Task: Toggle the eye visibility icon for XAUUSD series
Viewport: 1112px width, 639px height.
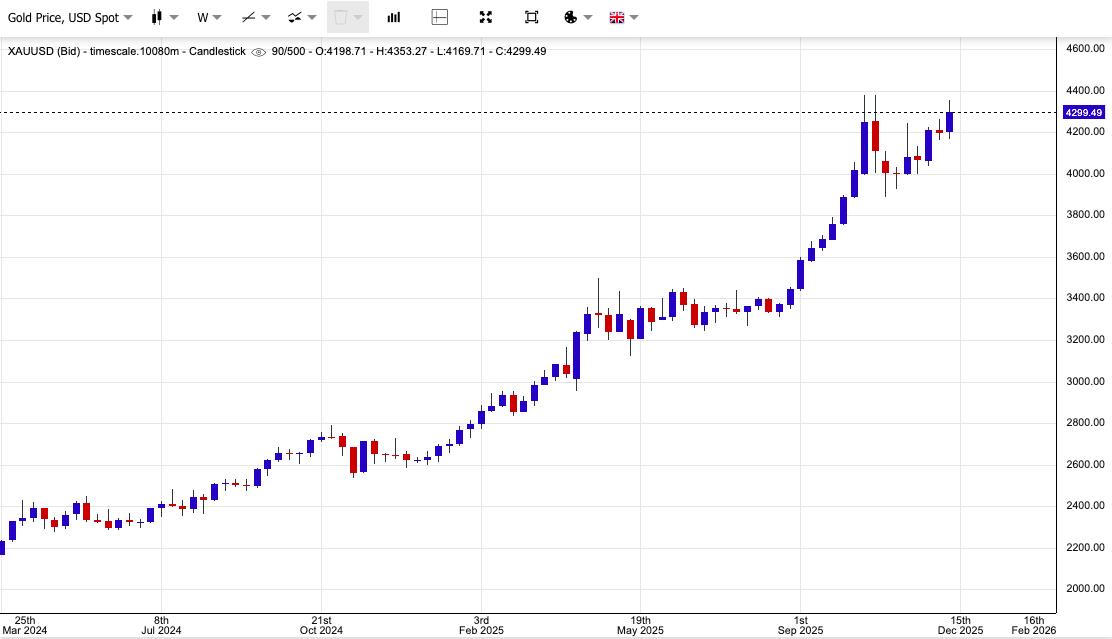Action: pyautogui.click(x=258, y=52)
